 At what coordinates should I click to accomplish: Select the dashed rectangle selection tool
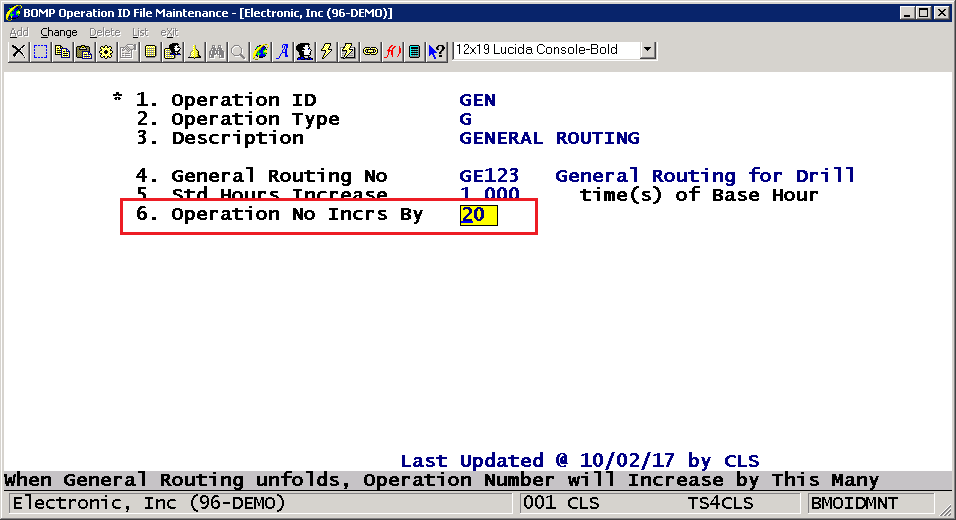40,52
